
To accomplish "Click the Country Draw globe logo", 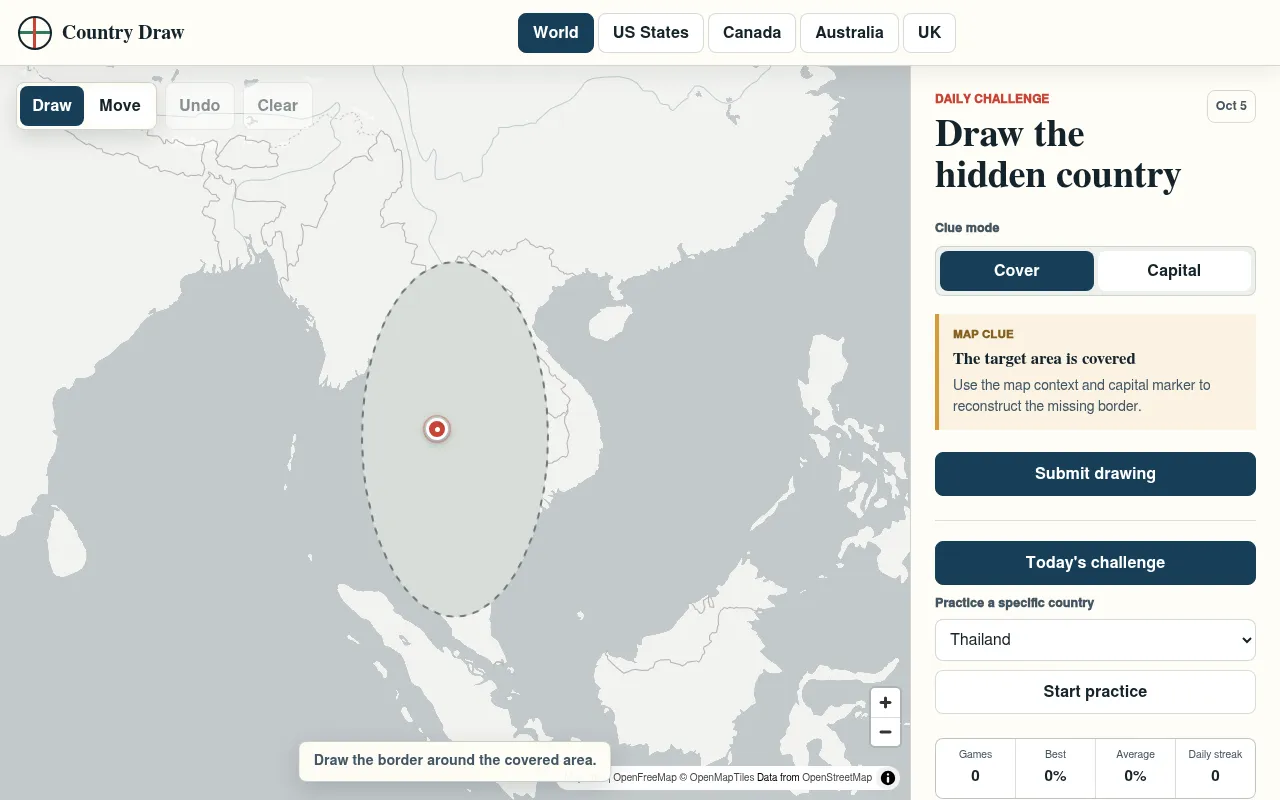I will 35,33.
